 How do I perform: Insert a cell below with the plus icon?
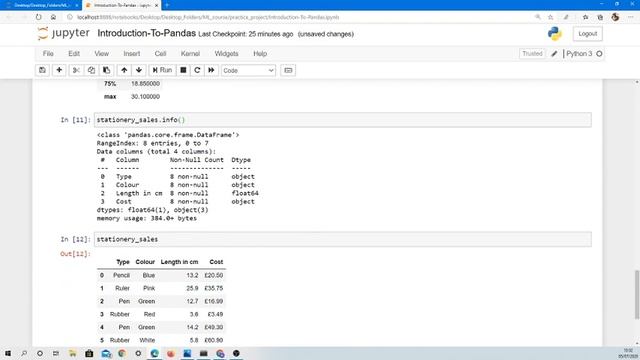[x=59, y=70]
